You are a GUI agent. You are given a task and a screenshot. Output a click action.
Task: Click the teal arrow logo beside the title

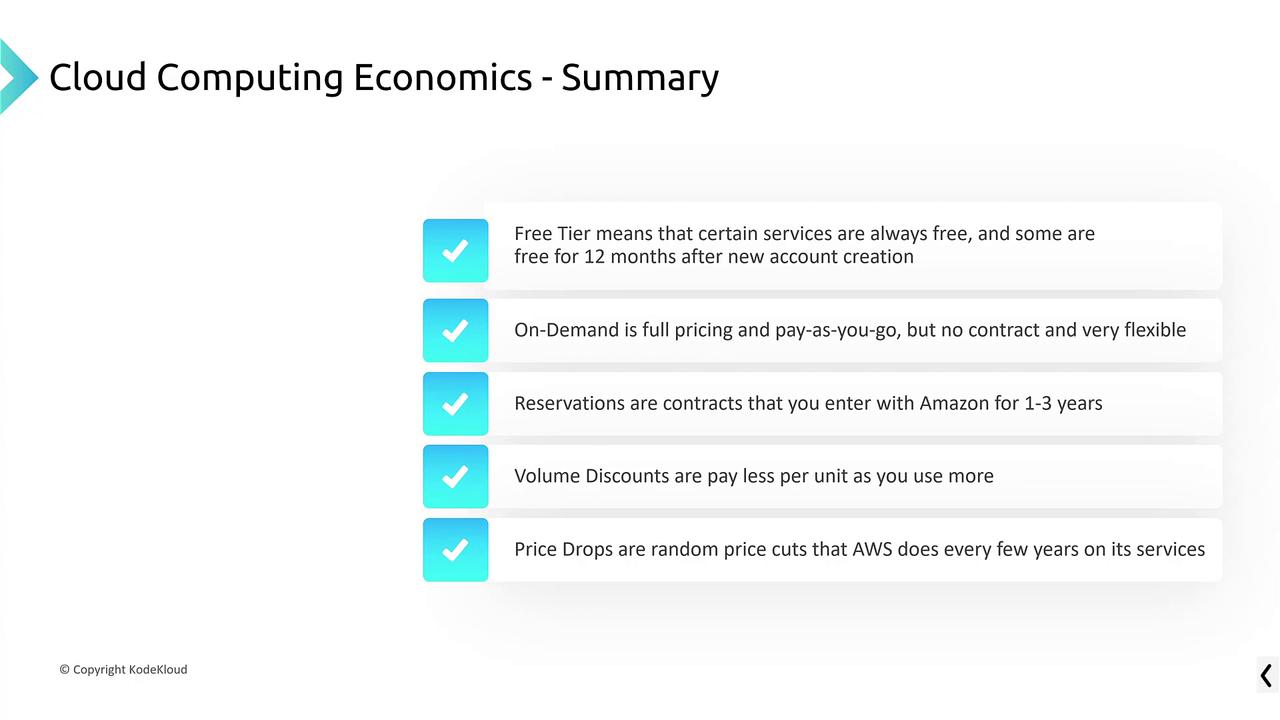pyautogui.click(x=17, y=76)
